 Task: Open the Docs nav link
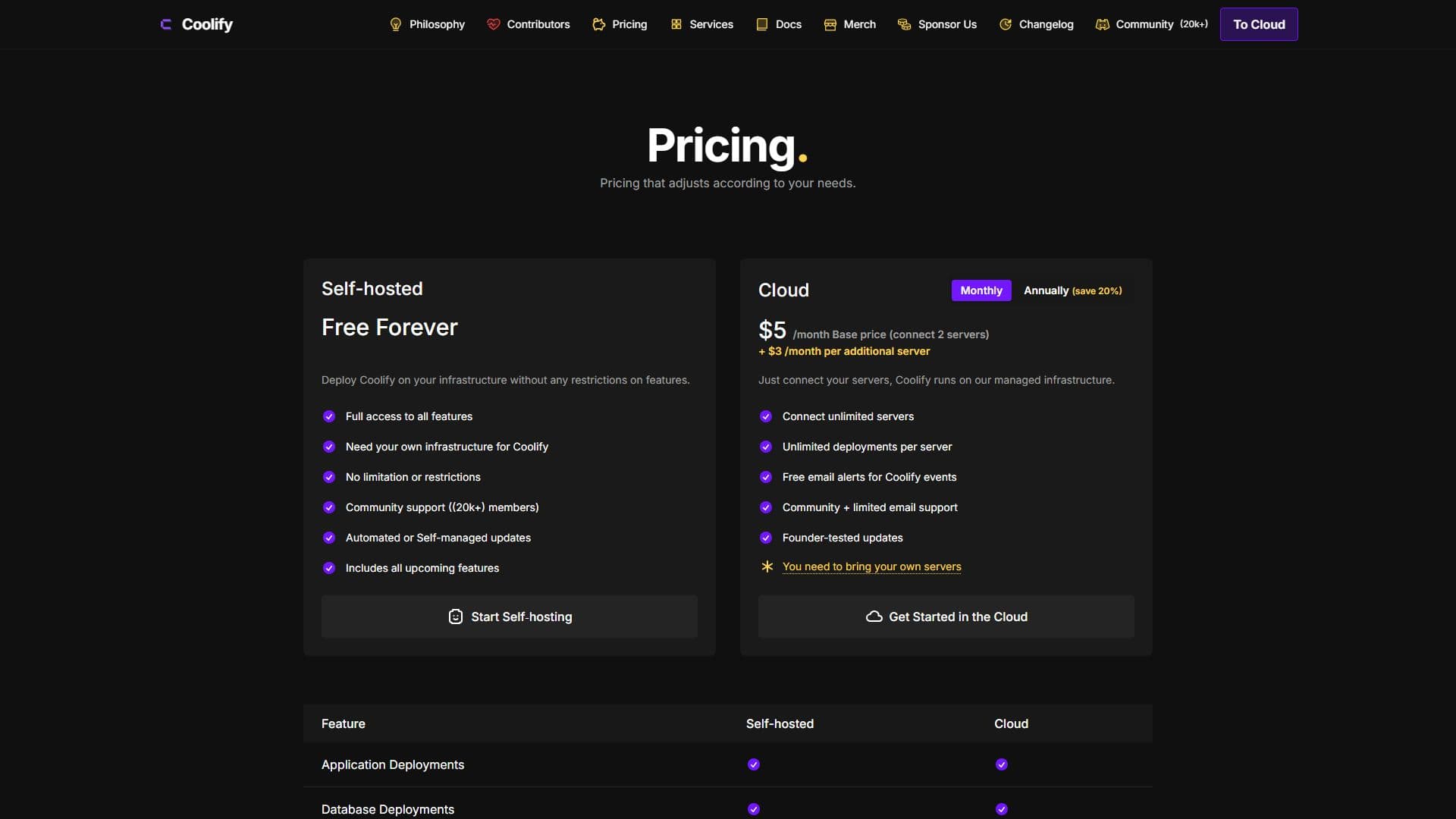pos(779,24)
